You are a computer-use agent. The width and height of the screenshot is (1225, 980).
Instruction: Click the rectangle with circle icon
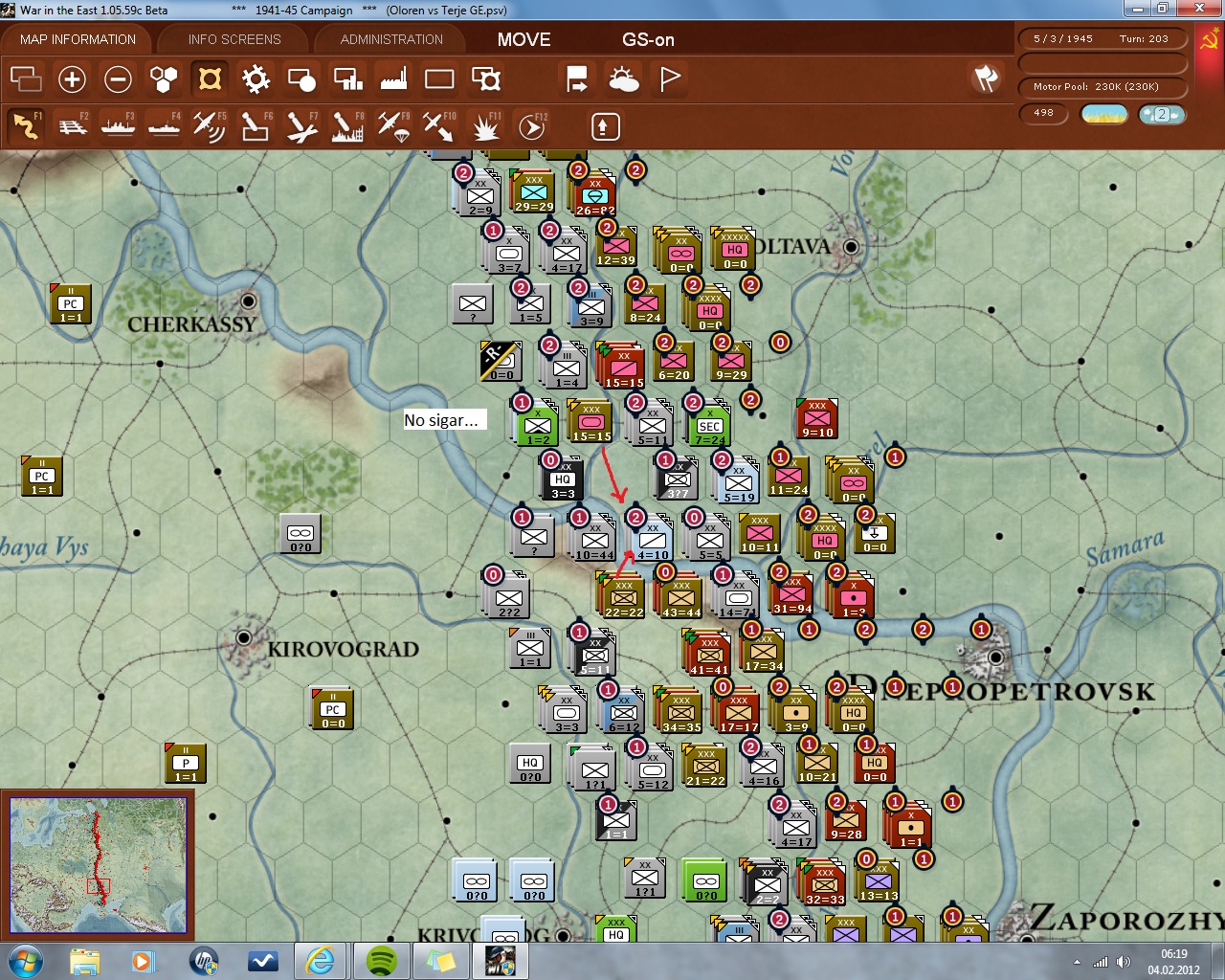tap(301, 78)
